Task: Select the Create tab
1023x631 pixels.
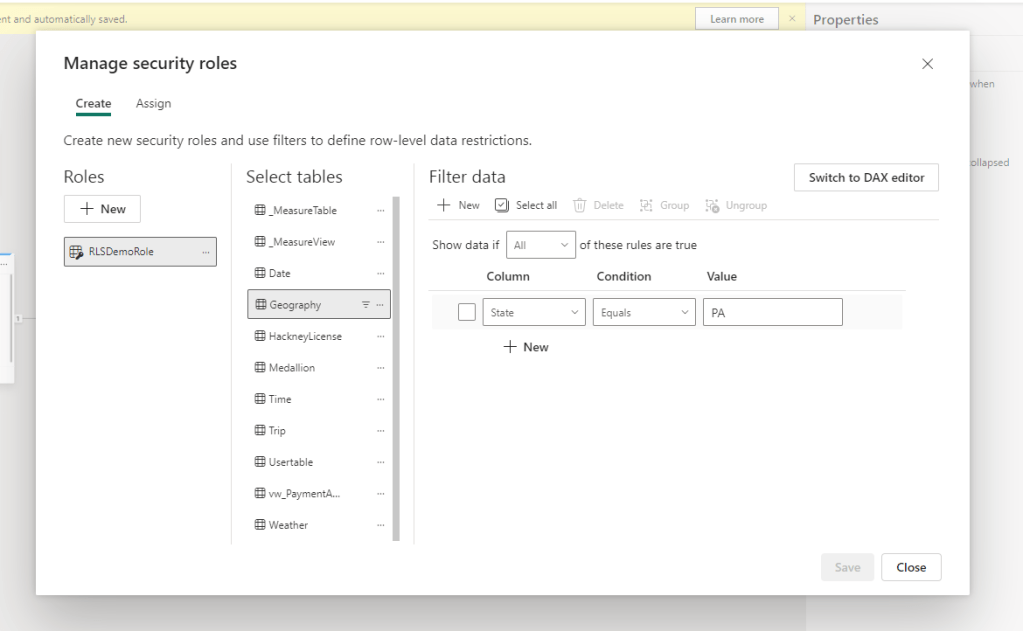Action: [93, 104]
